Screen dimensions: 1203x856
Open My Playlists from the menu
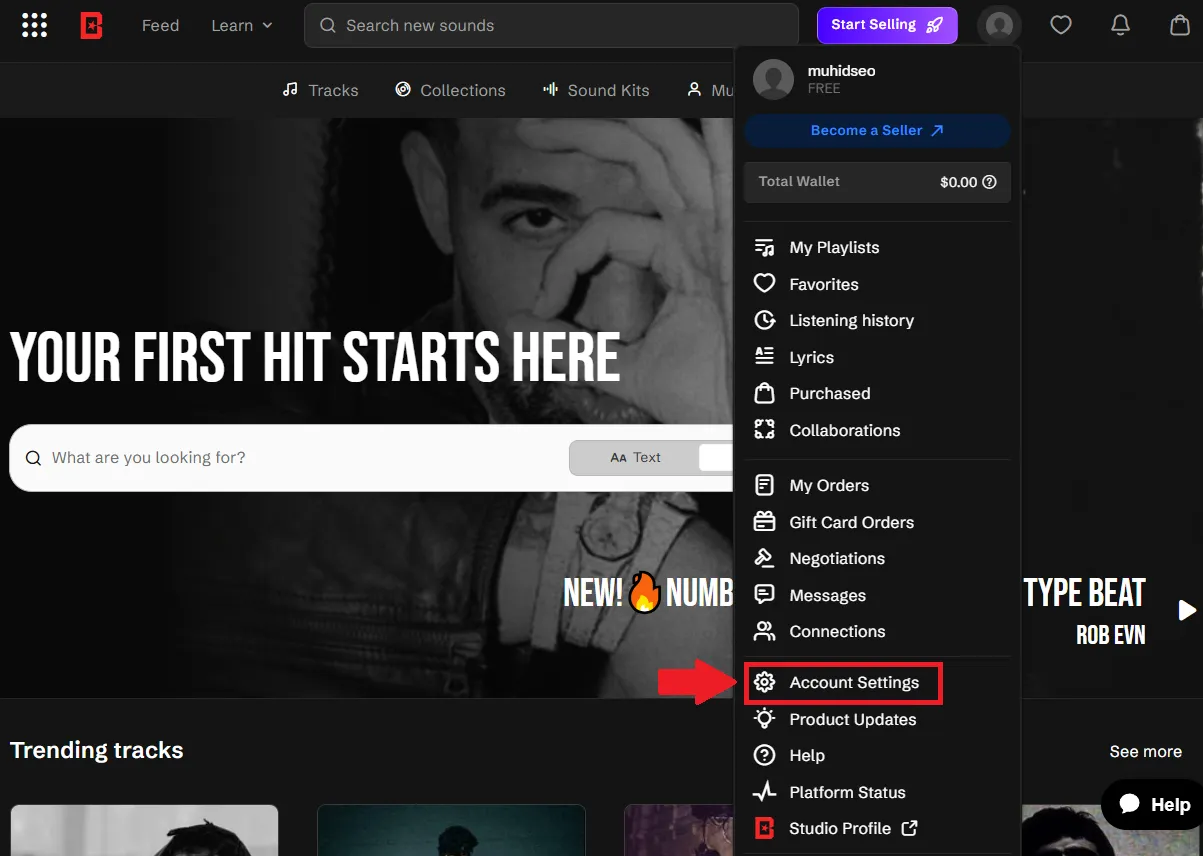coord(834,247)
